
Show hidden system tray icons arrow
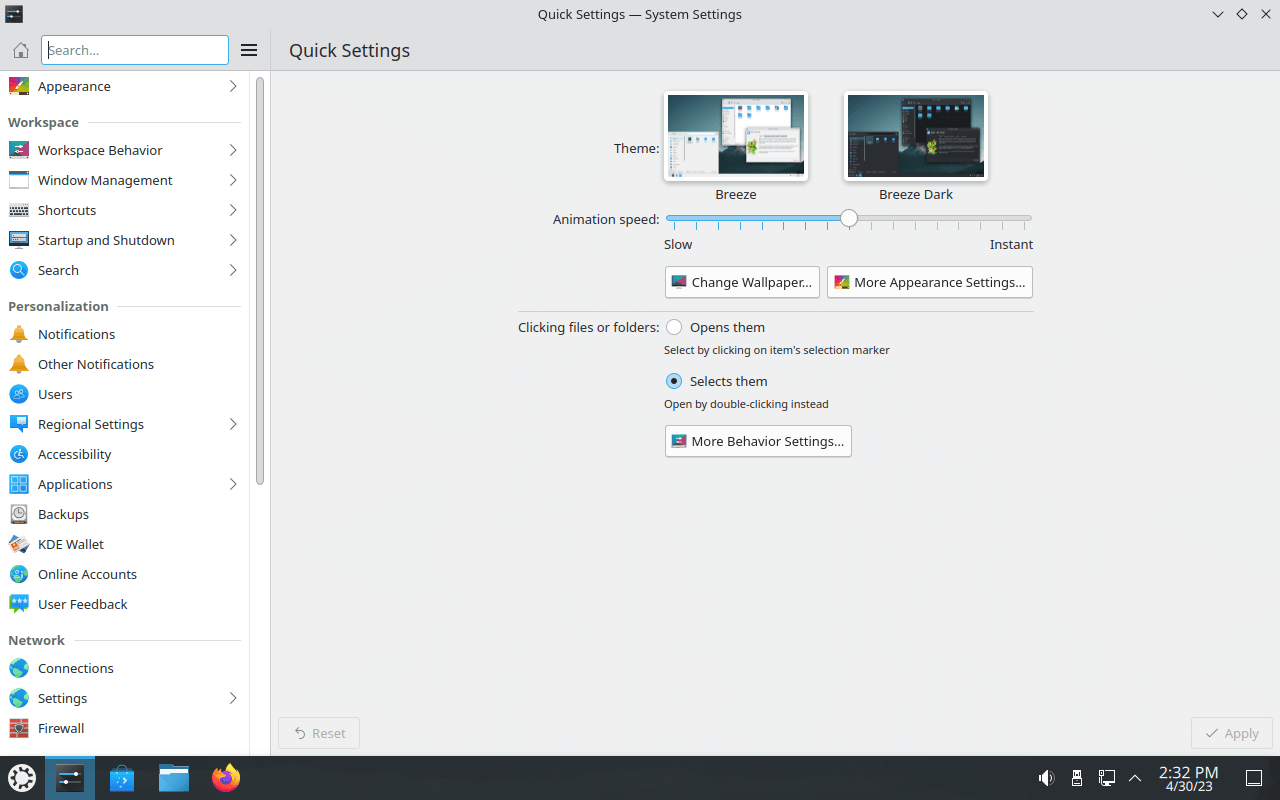click(x=1135, y=777)
